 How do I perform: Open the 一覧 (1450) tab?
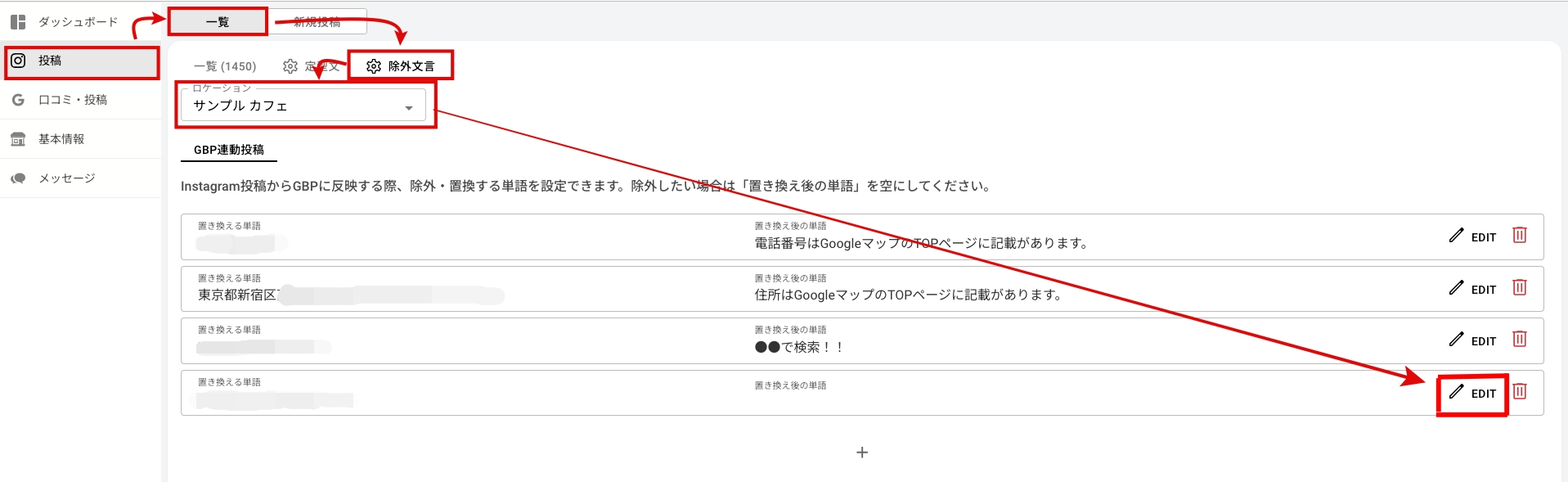(x=225, y=66)
